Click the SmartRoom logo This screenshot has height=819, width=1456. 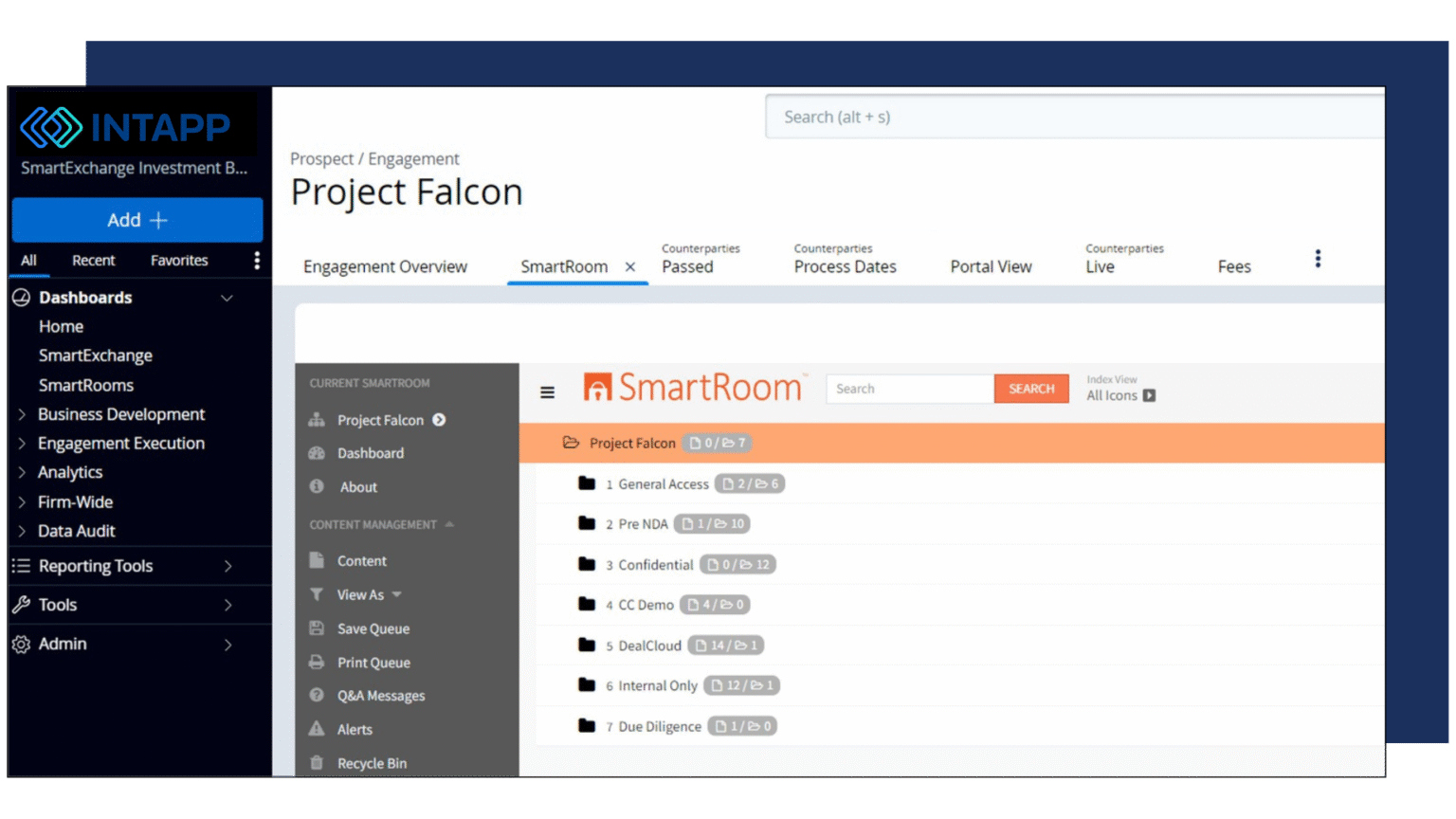point(693,388)
